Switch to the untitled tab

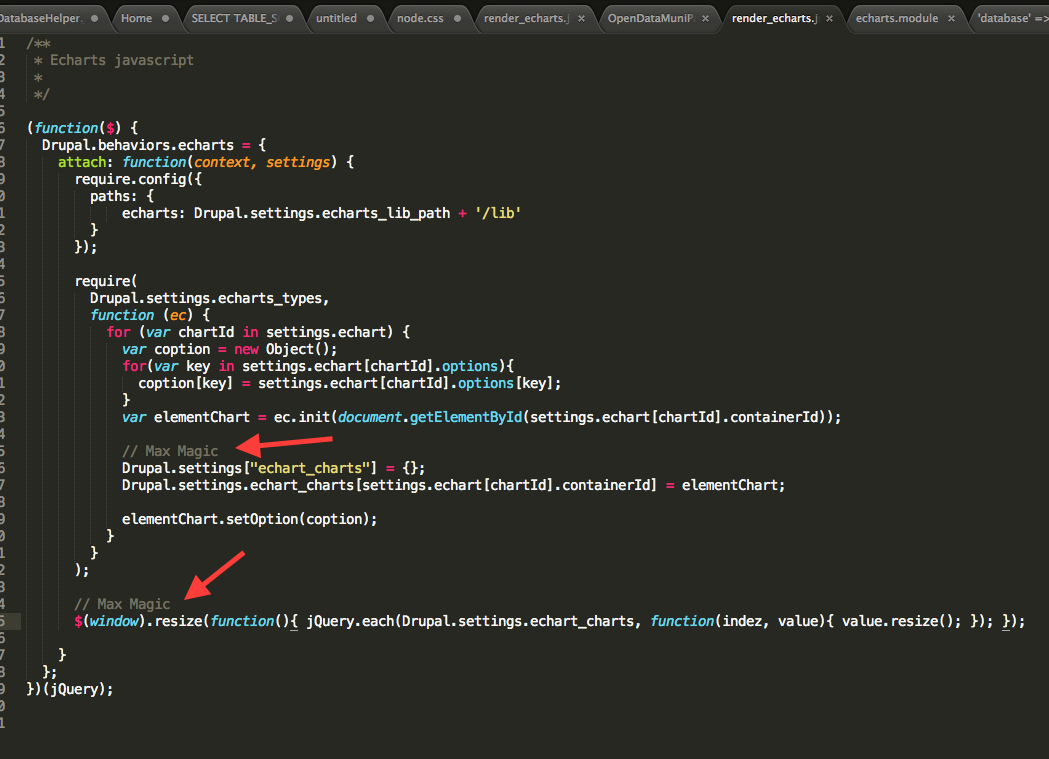point(336,18)
